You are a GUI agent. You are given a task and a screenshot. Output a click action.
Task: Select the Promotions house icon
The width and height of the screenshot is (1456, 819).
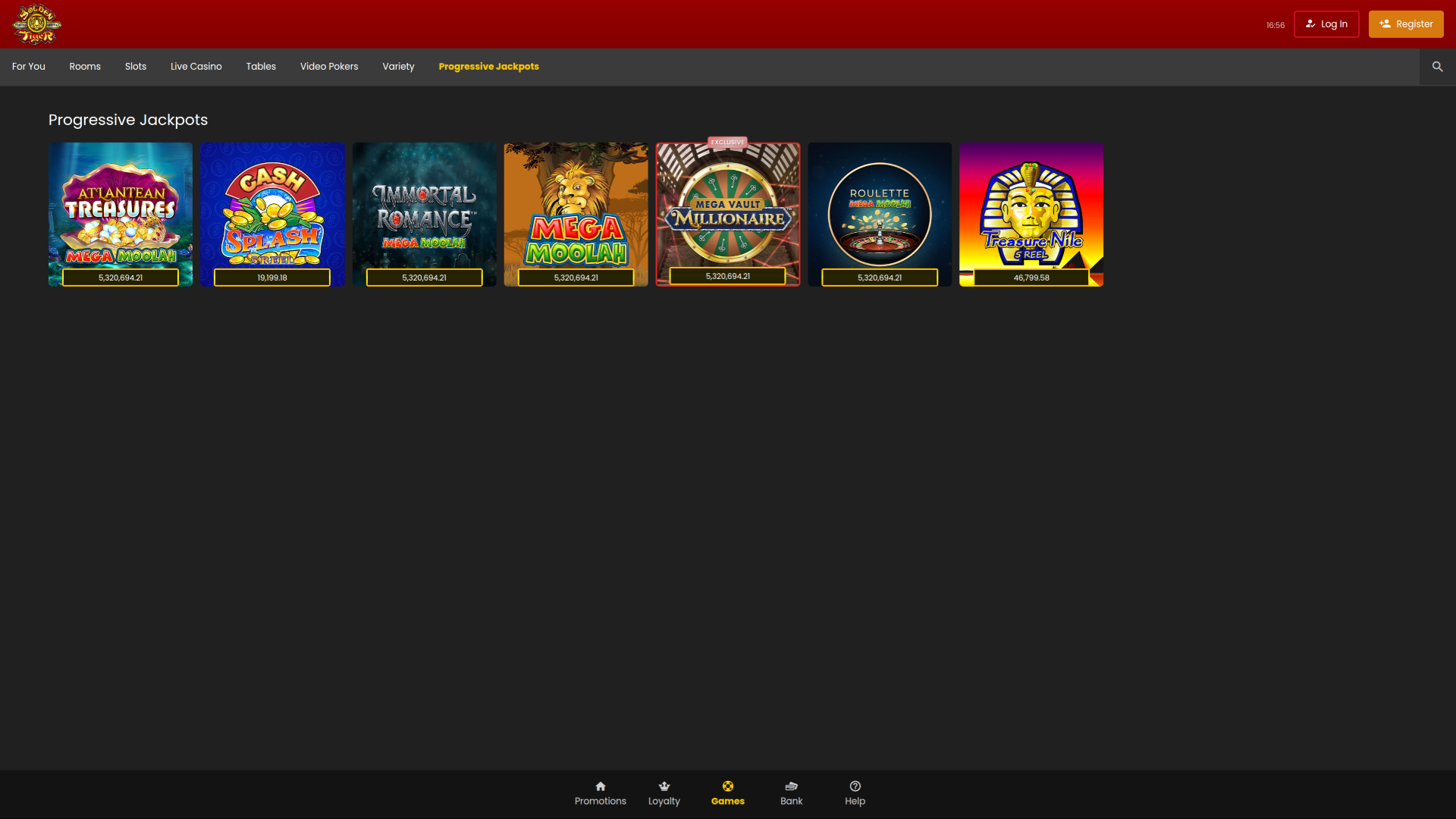click(600, 786)
